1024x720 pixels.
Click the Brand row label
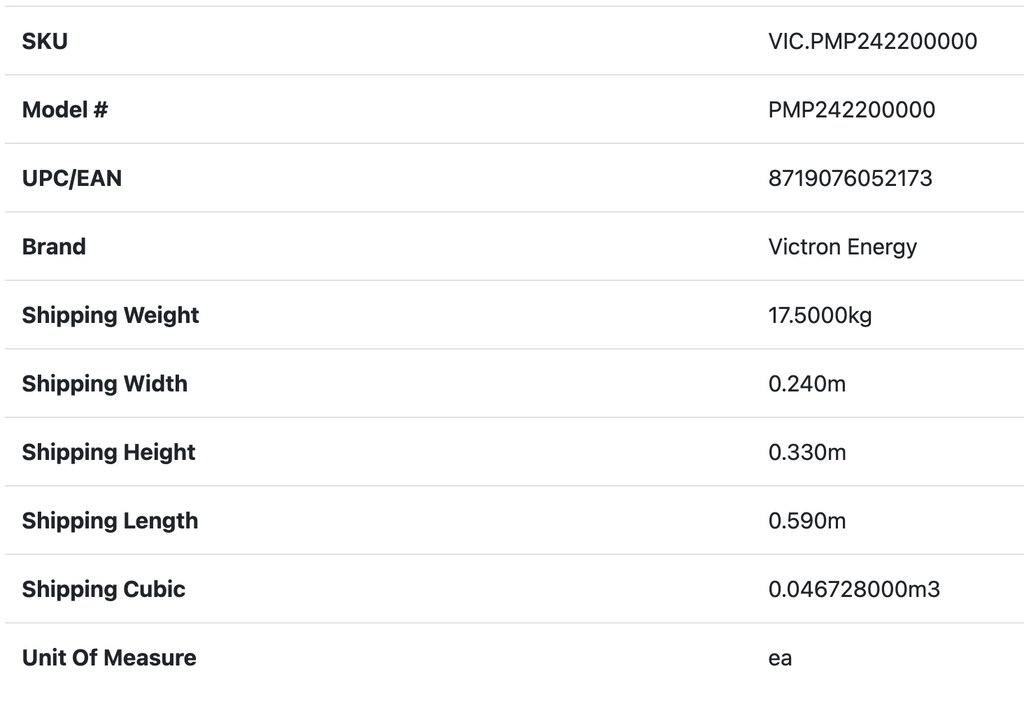pos(54,247)
